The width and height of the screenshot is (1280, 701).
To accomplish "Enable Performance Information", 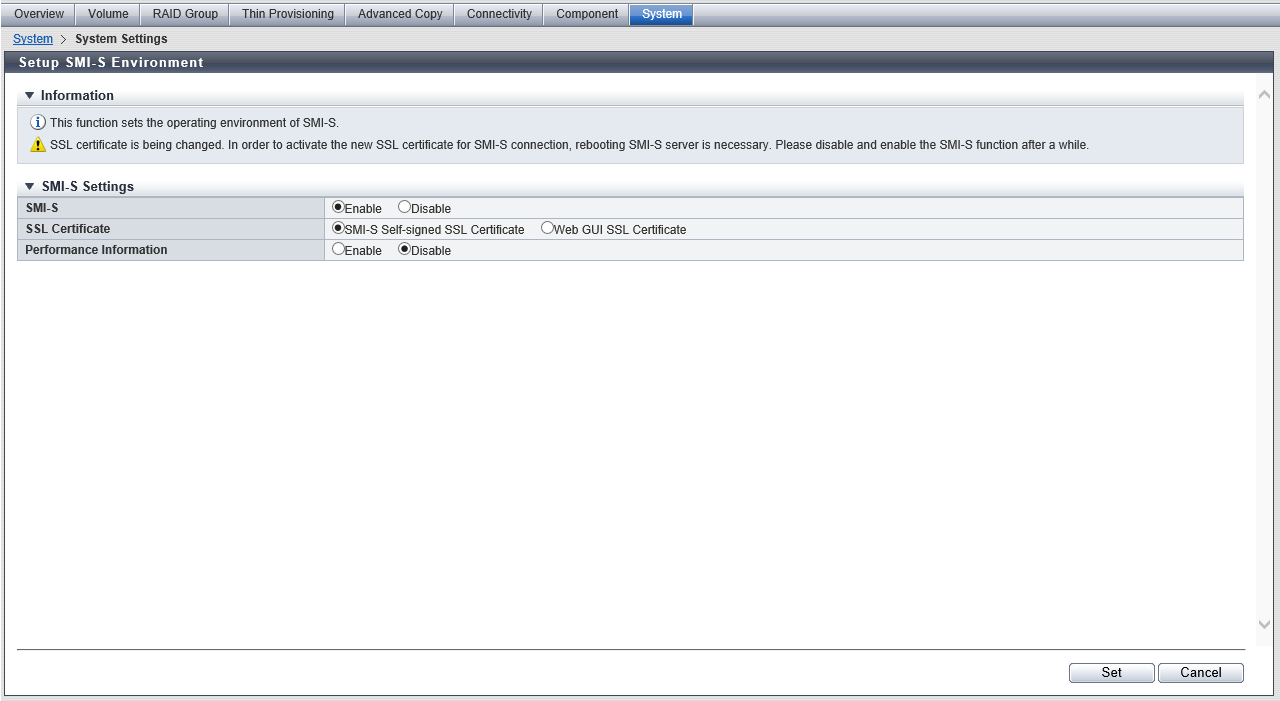I will click(339, 250).
